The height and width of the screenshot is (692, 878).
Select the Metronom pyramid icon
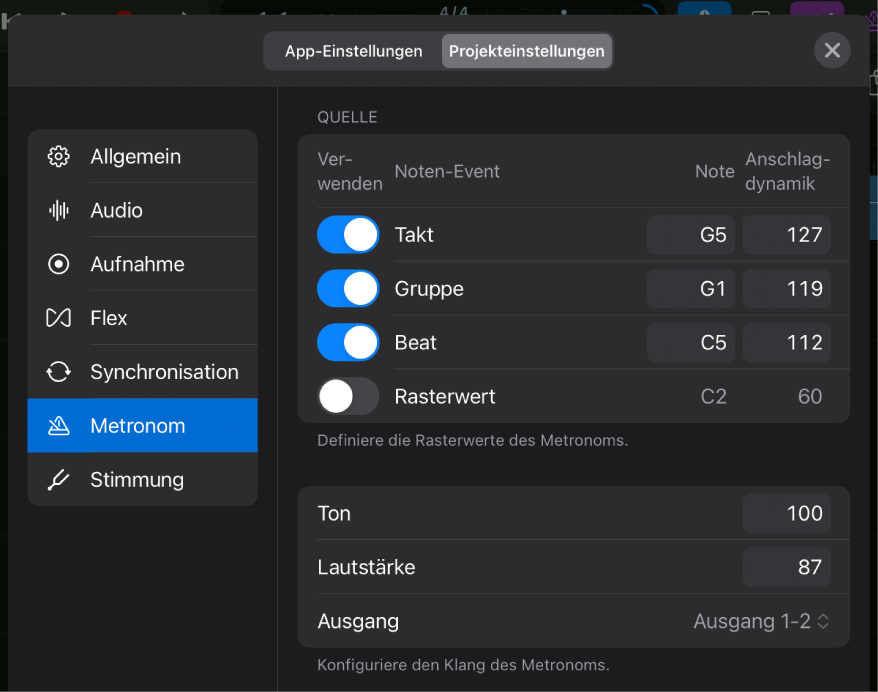click(x=58, y=425)
